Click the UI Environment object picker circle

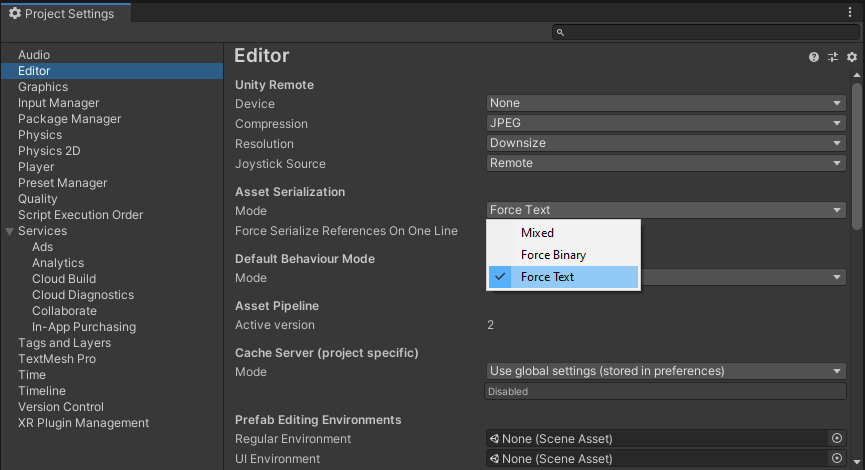(x=837, y=458)
